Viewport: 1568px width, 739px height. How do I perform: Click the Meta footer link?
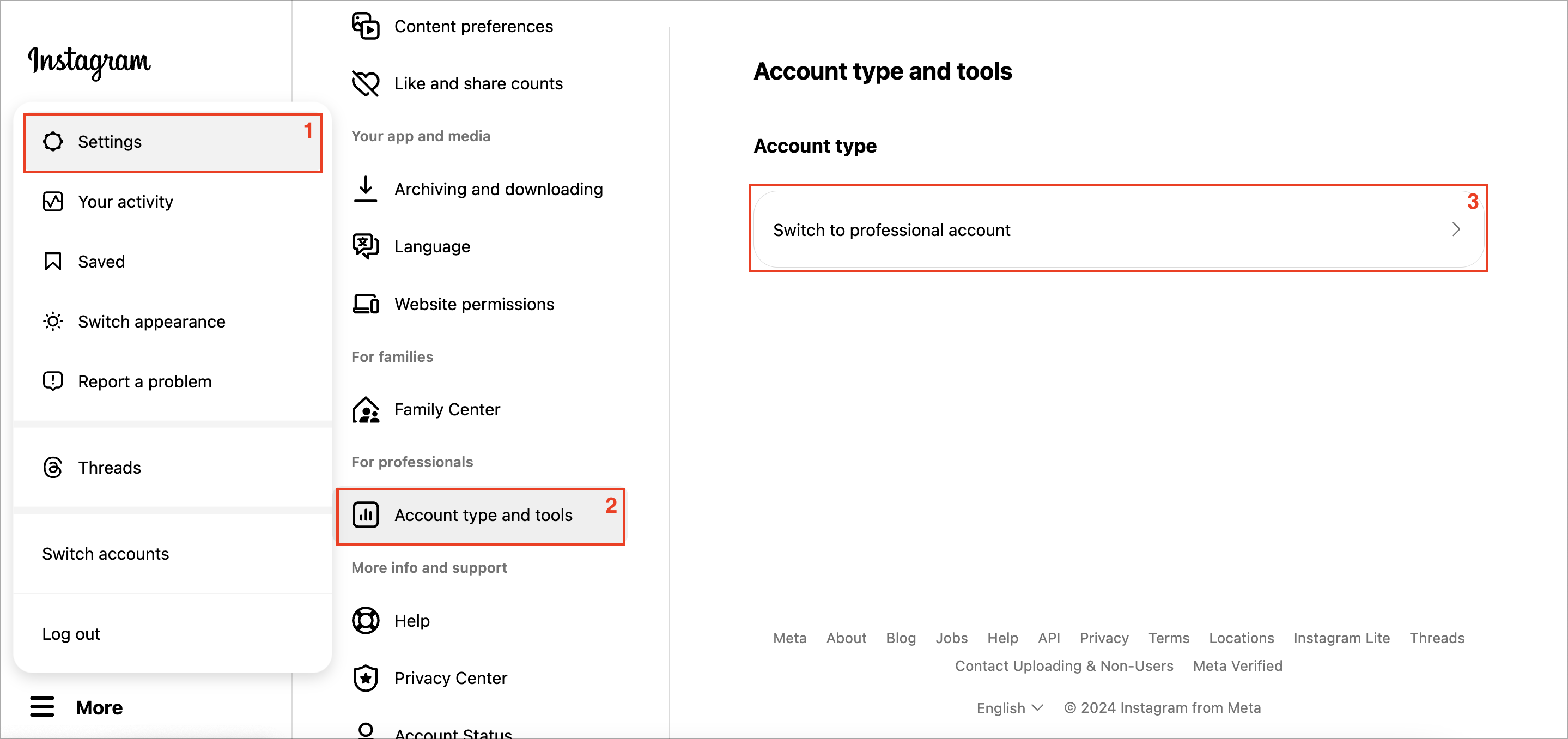click(789, 638)
